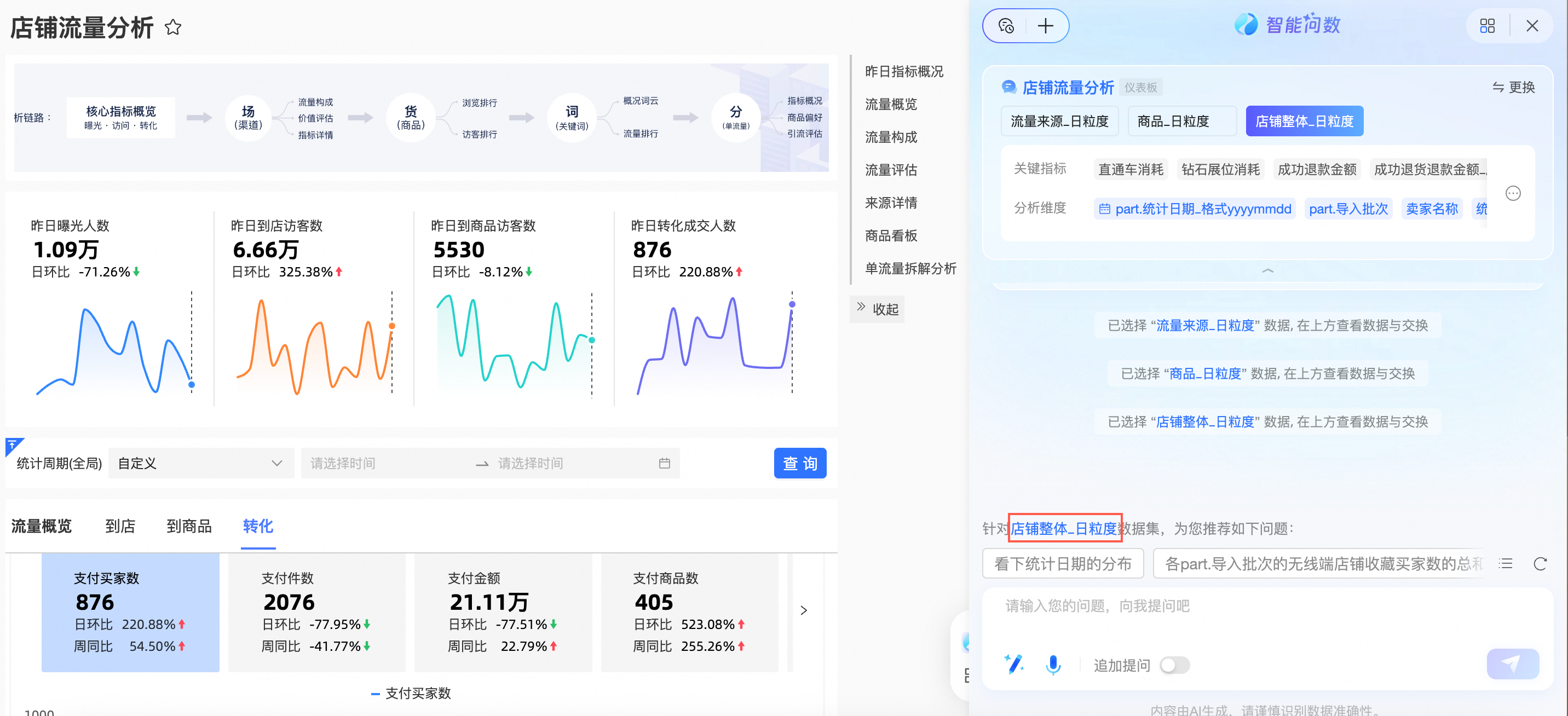Image resolution: width=1568 pixels, height=716 pixels.
Task: Activate microphone voice input
Action: tap(1053, 664)
